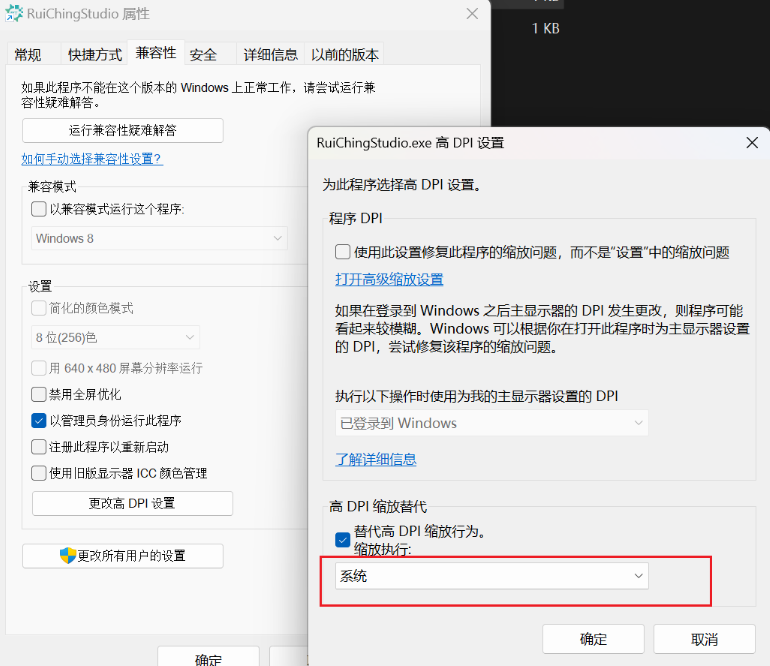
Task: Open the 8 位(256)色 dropdown
Action: [x=115, y=337]
